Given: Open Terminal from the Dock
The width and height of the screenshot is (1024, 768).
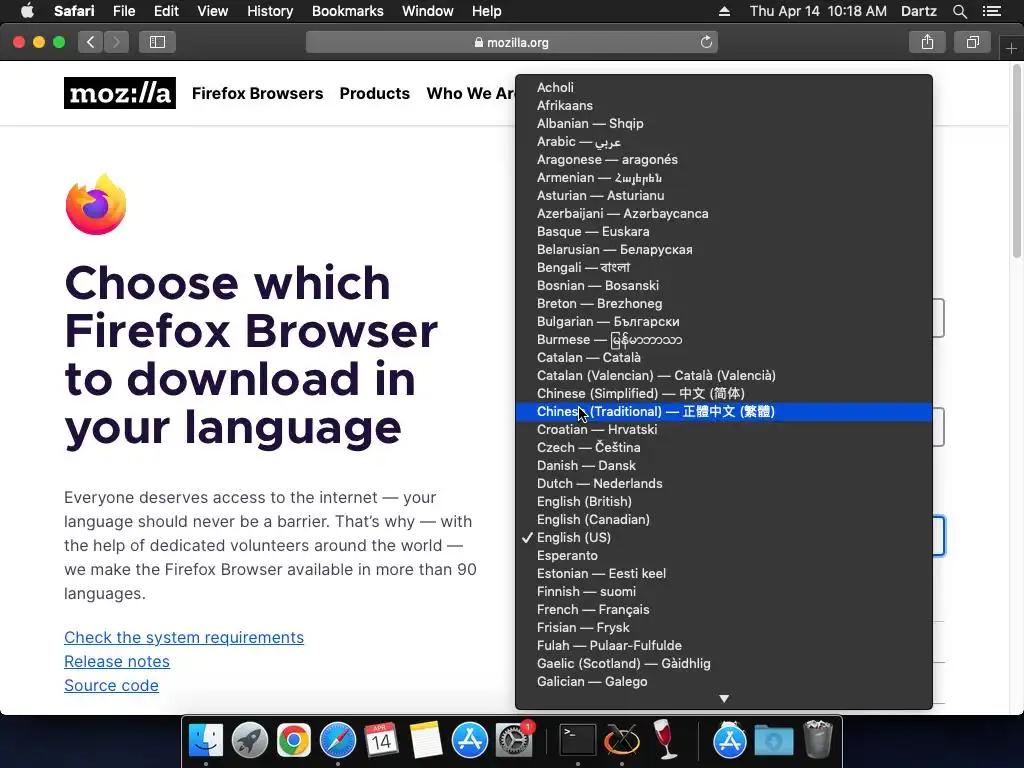Looking at the screenshot, I should [x=578, y=741].
